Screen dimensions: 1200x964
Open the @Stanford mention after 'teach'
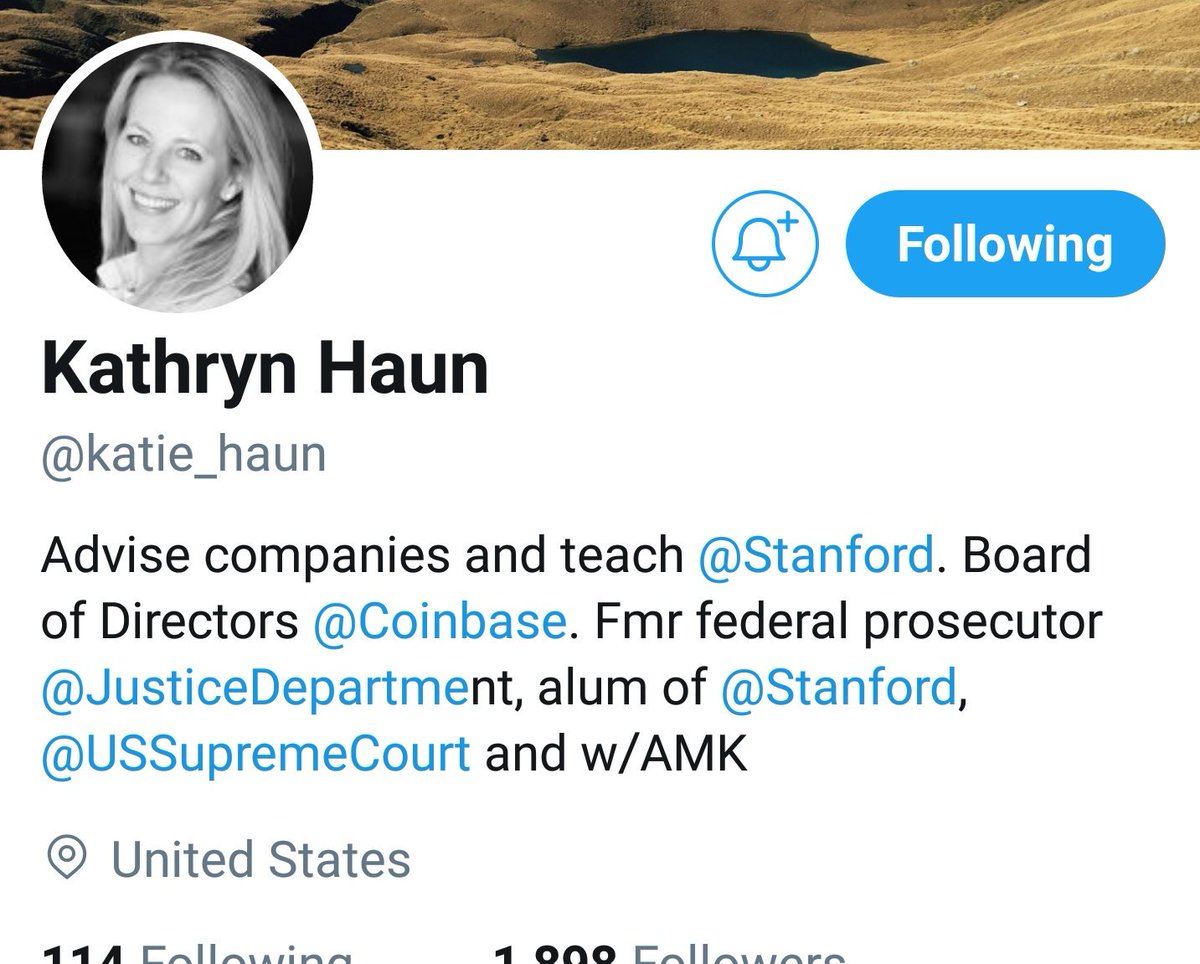tap(816, 556)
